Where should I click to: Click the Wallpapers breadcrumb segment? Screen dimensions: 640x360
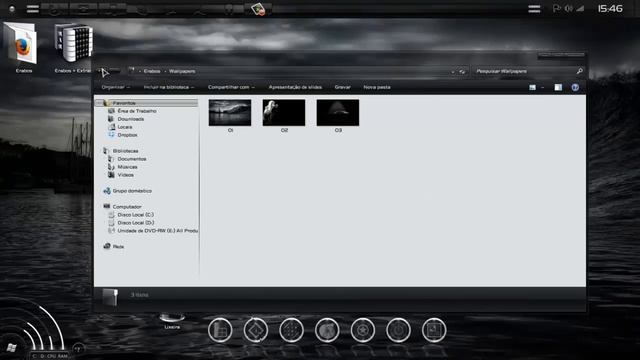coord(182,71)
